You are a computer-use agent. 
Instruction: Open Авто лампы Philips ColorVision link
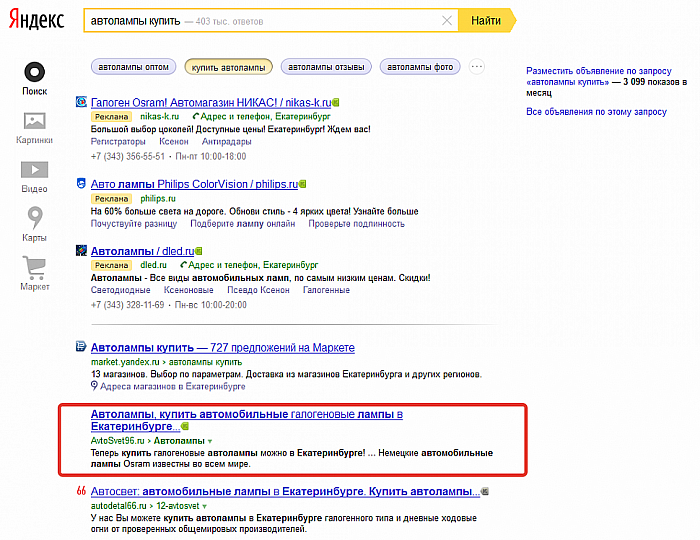click(x=194, y=184)
